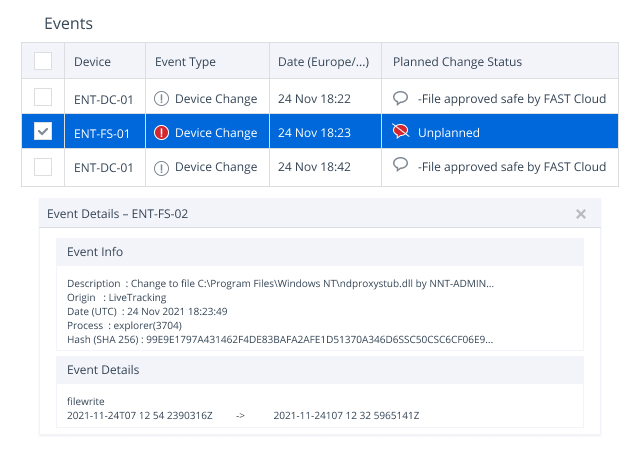The height and width of the screenshot is (450, 640).
Task: Uncheck the selected ENT-FS-01 row checkbox
Action: coord(43,132)
